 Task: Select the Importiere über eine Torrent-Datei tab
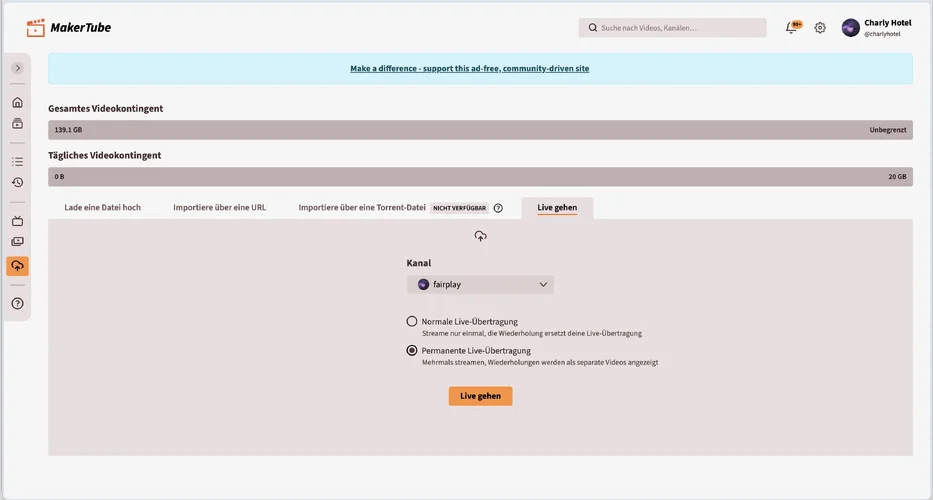click(362, 208)
